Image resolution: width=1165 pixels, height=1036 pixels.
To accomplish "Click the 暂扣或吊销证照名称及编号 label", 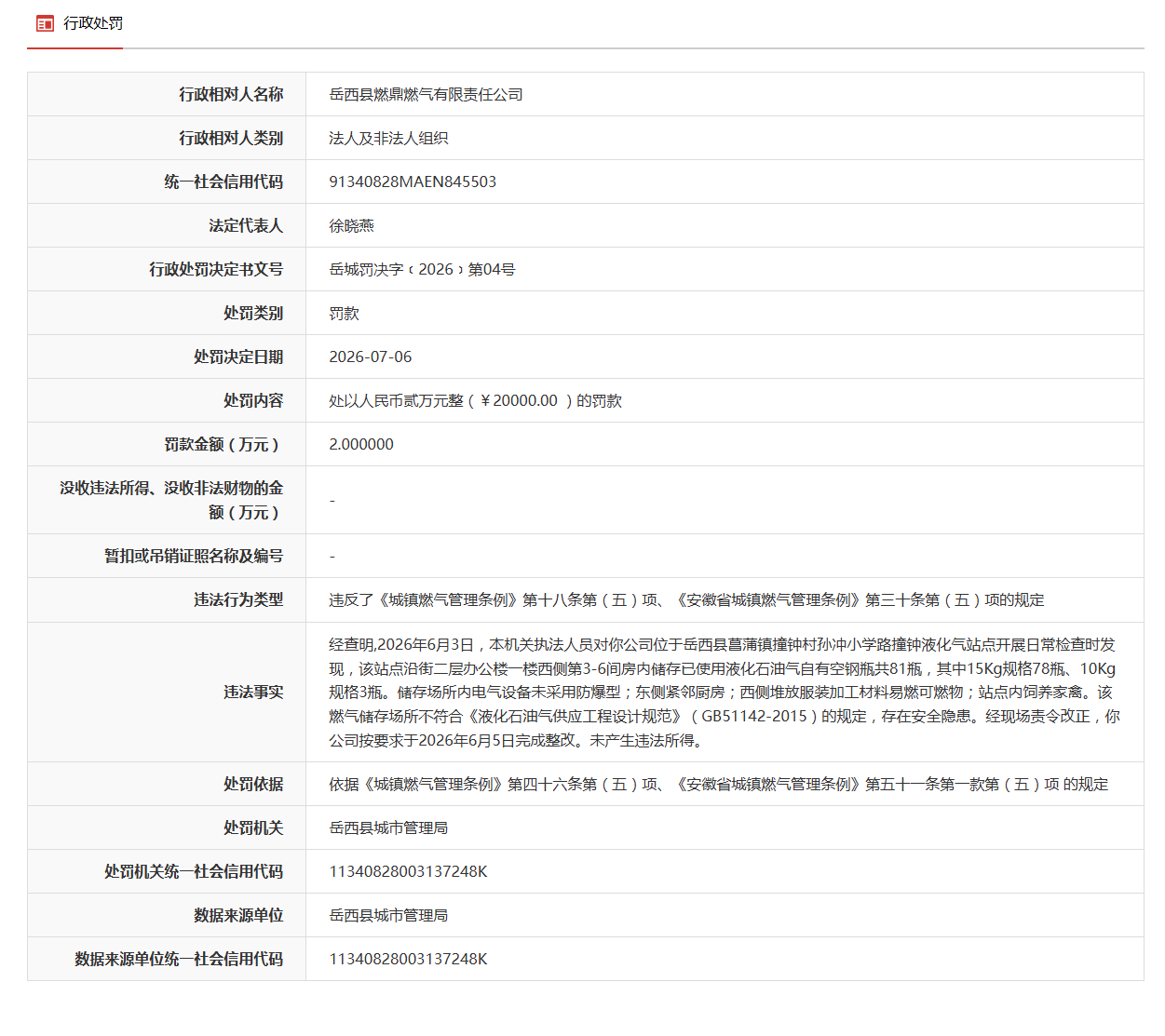I will (194, 556).
